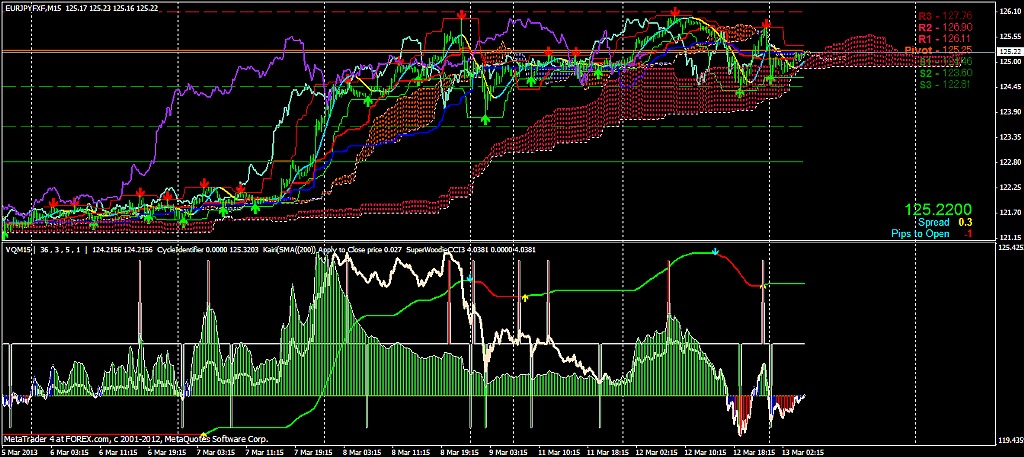This screenshot has width=1024, height=457.
Task: Click the R2 - 126.90 resistance label
Action: click(945, 27)
